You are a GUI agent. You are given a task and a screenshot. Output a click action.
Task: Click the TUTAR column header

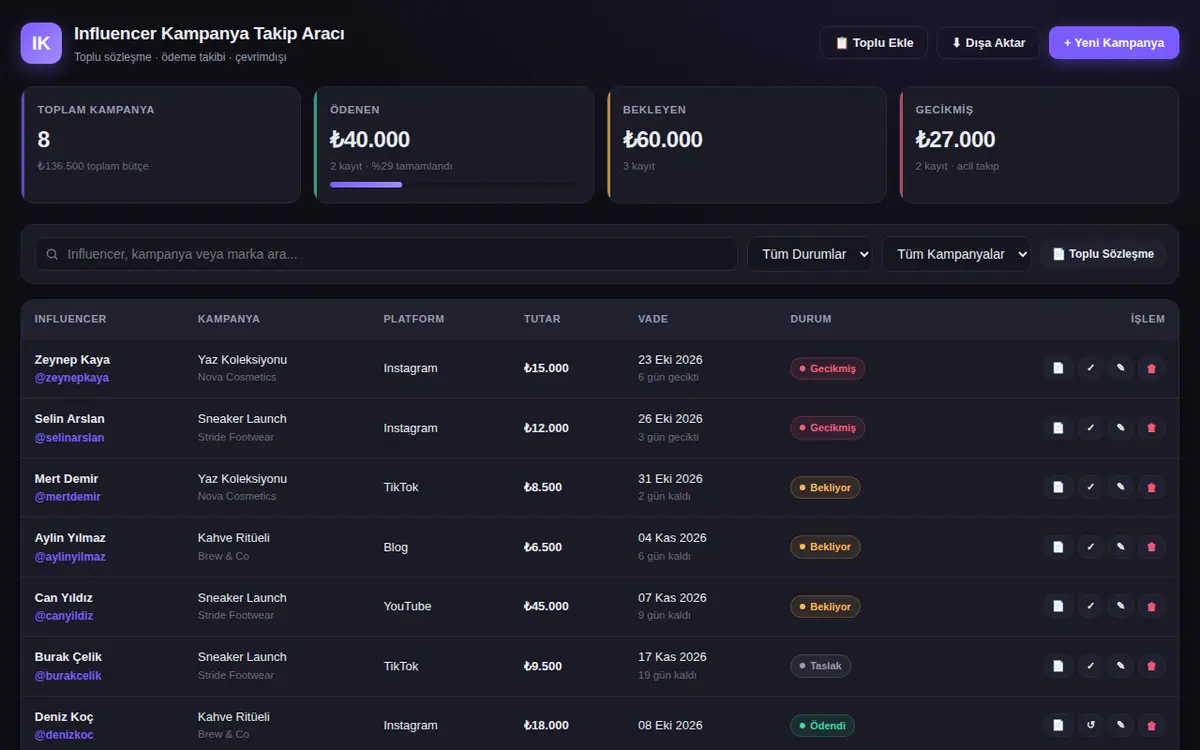(542, 319)
